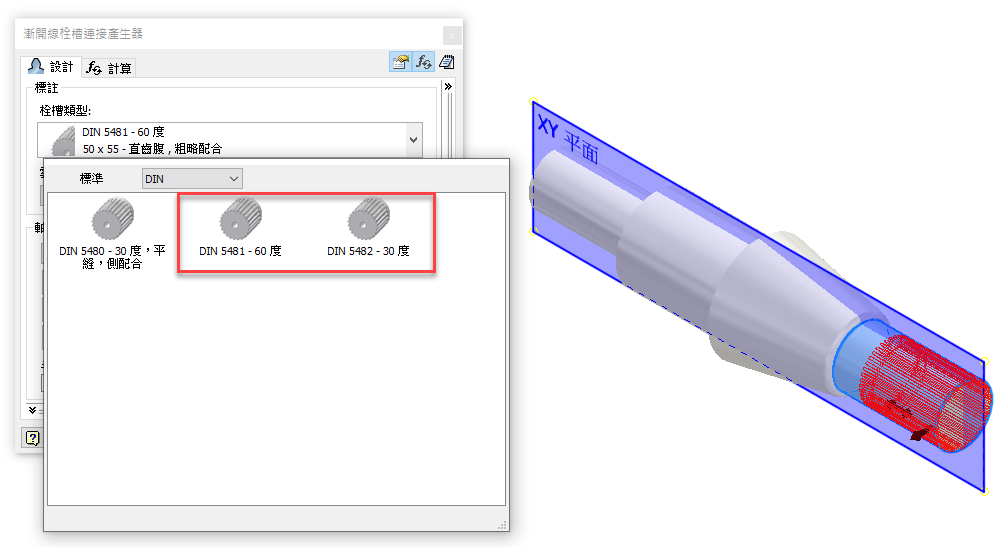Screen dimensions: 1003x547
Task: Expand the side panel with » chevron
Action: pyautogui.click(x=448, y=86)
